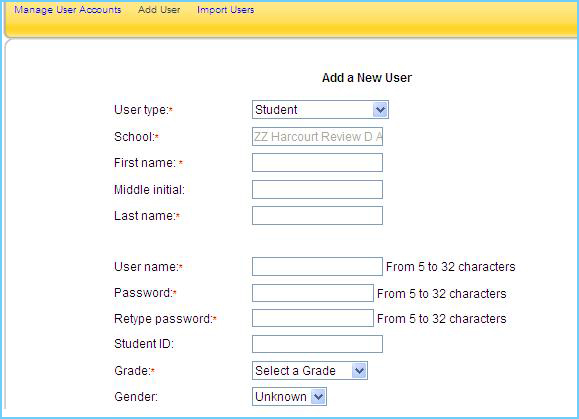Screen dimensions: 579x419
Task: Click the User name length hint text
Action: (450, 267)
